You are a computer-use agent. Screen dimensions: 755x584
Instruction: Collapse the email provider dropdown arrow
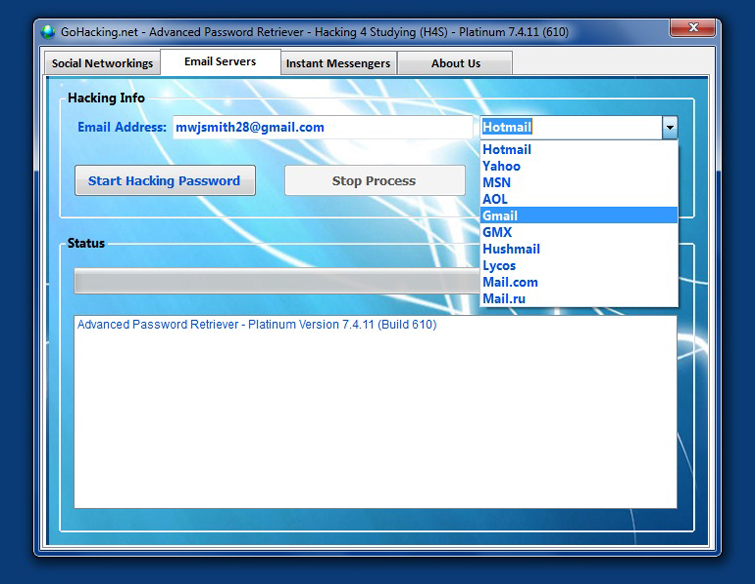point(670,128)
